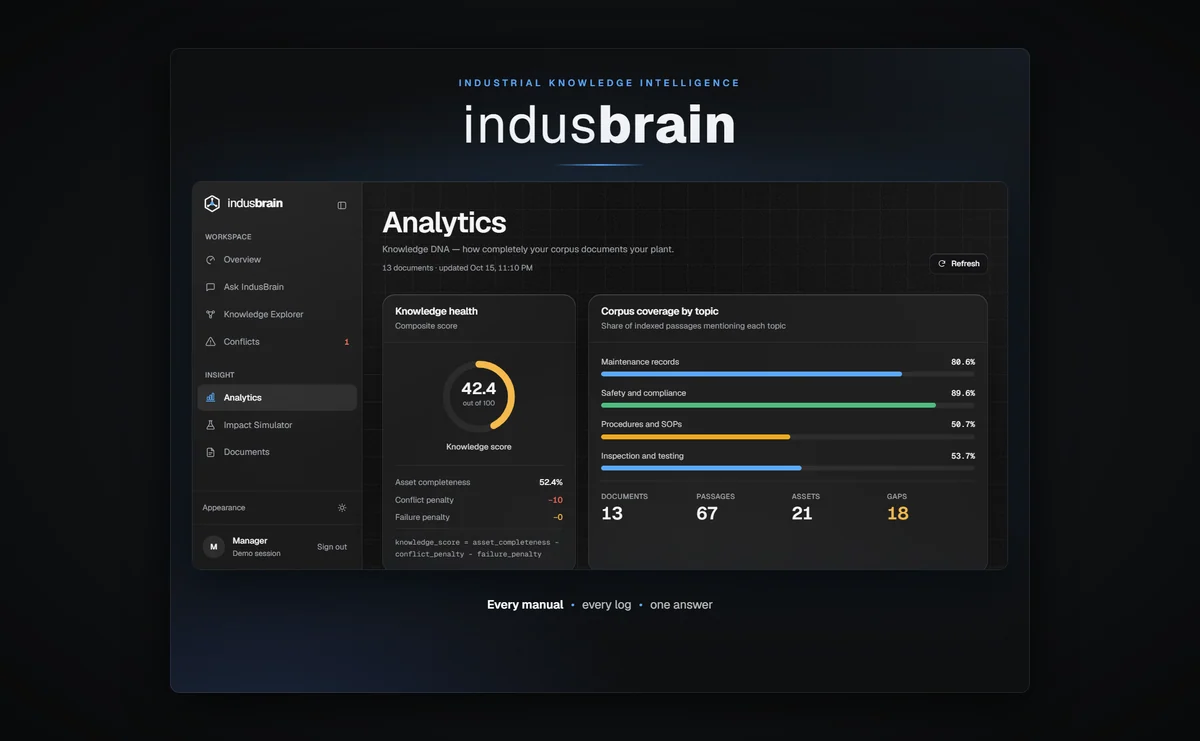
Task: Click the Conflict penalty -10 value
Action: [x=555, y=500]
